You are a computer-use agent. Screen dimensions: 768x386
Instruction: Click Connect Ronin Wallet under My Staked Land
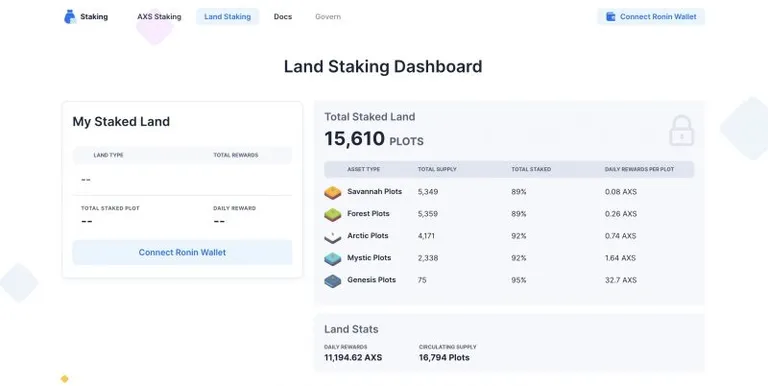tap(182, 252)
